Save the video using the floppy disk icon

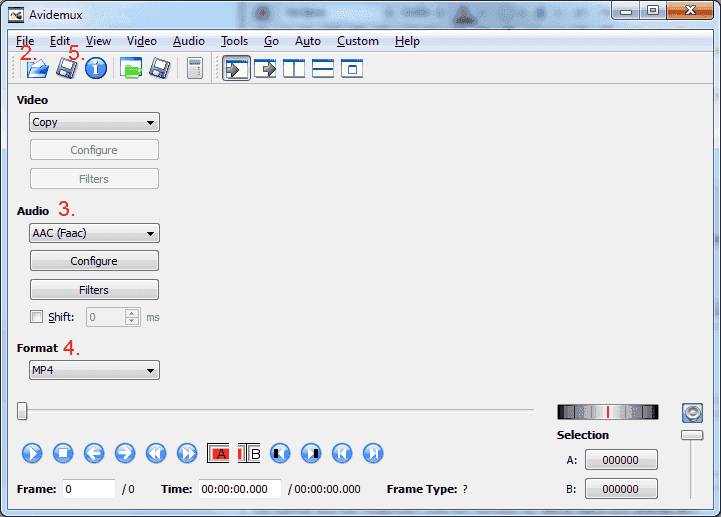(x=67, y=69)
